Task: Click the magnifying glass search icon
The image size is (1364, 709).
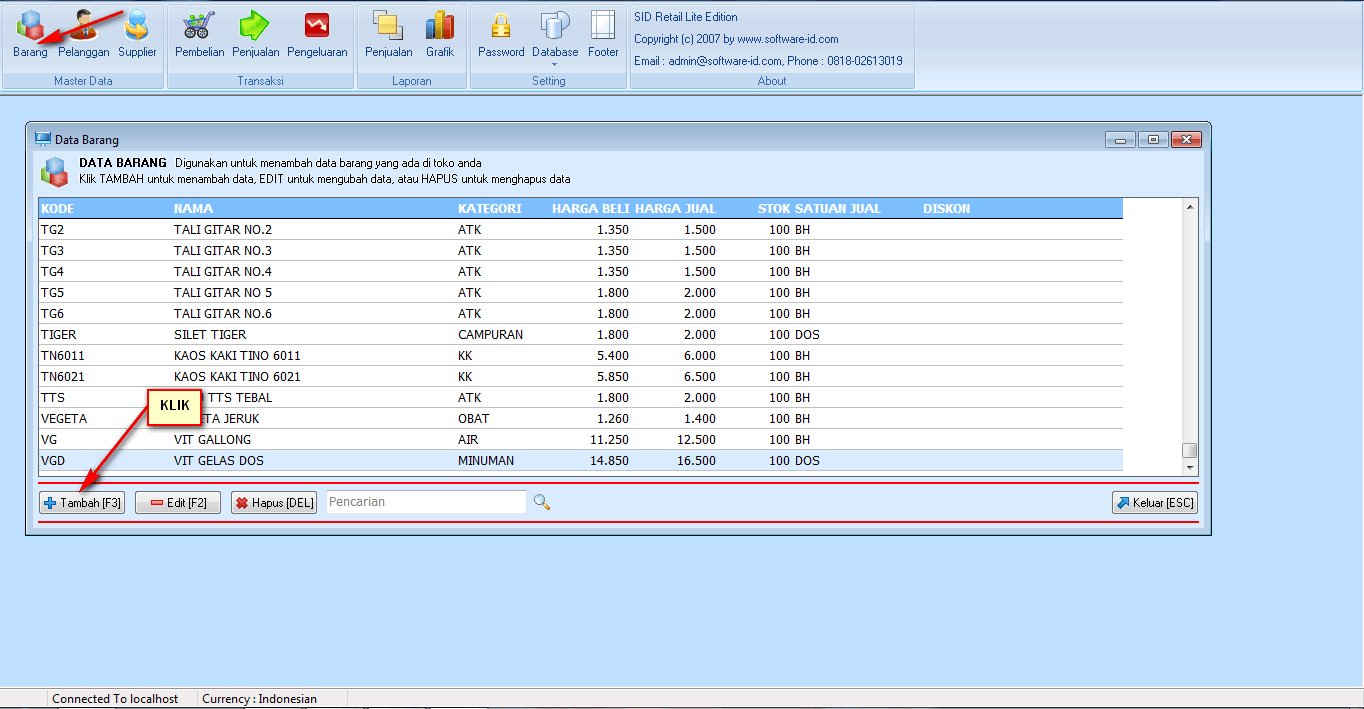Action: (x=542, y=502)
